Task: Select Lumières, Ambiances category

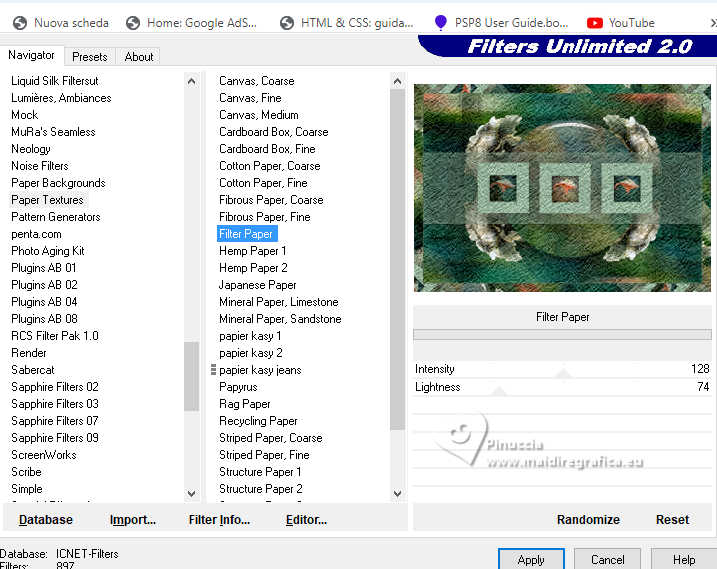Action: 61,98
